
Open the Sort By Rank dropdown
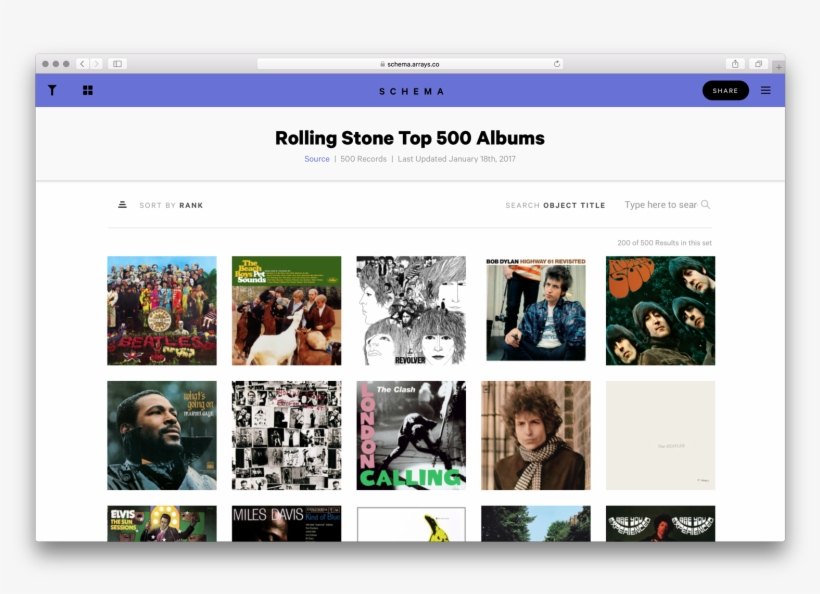171,205
